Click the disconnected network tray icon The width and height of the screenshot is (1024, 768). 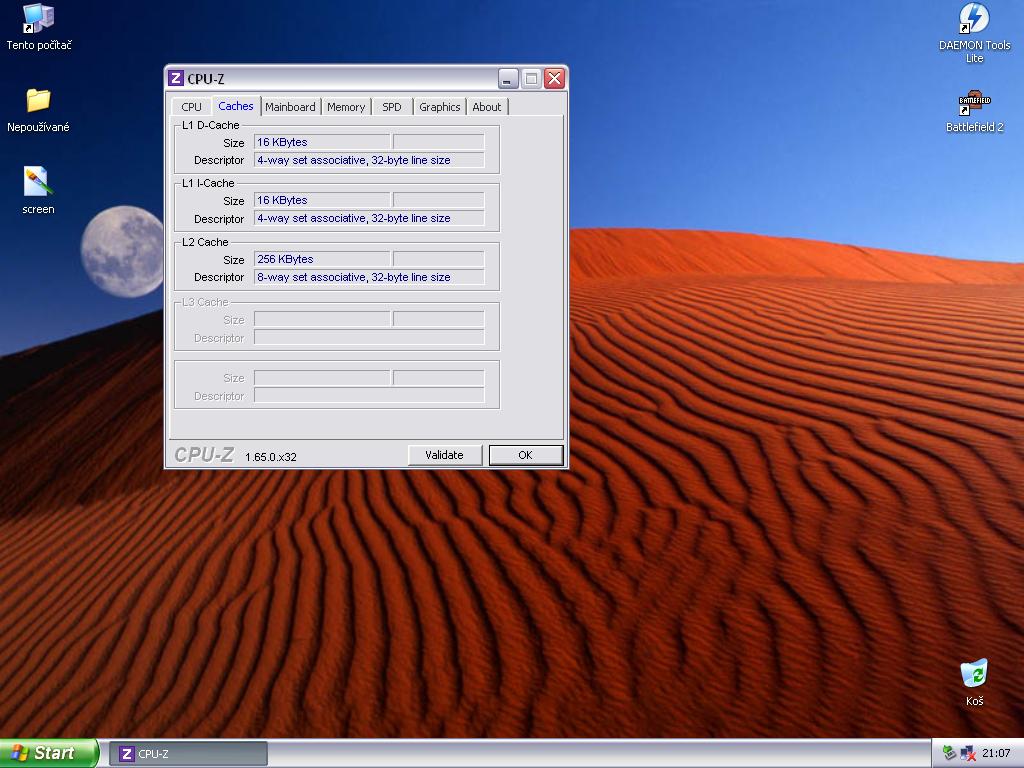968,753
